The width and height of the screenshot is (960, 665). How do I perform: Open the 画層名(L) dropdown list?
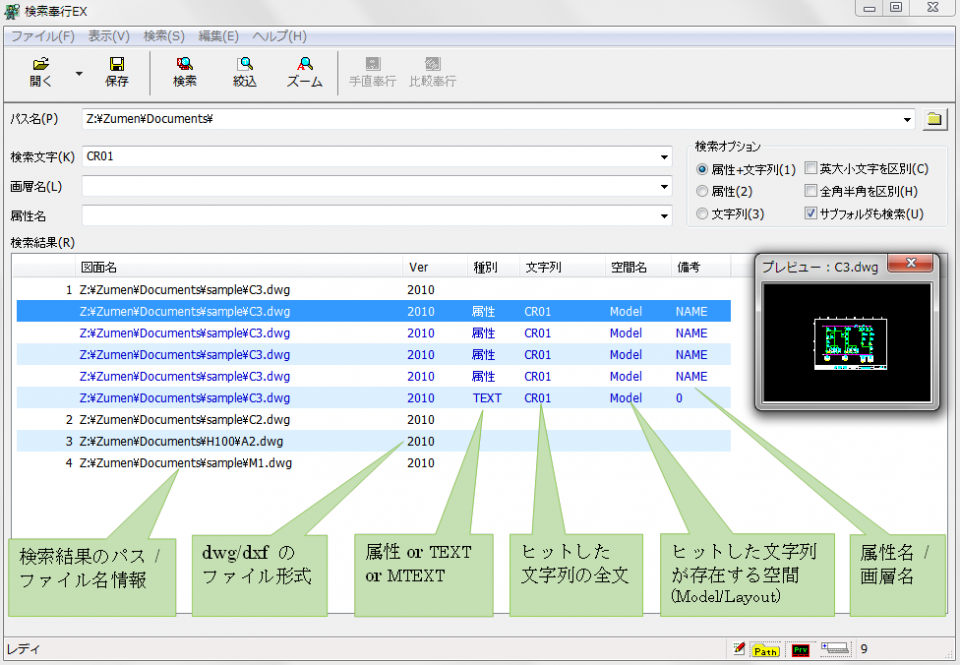pos(665,186)
